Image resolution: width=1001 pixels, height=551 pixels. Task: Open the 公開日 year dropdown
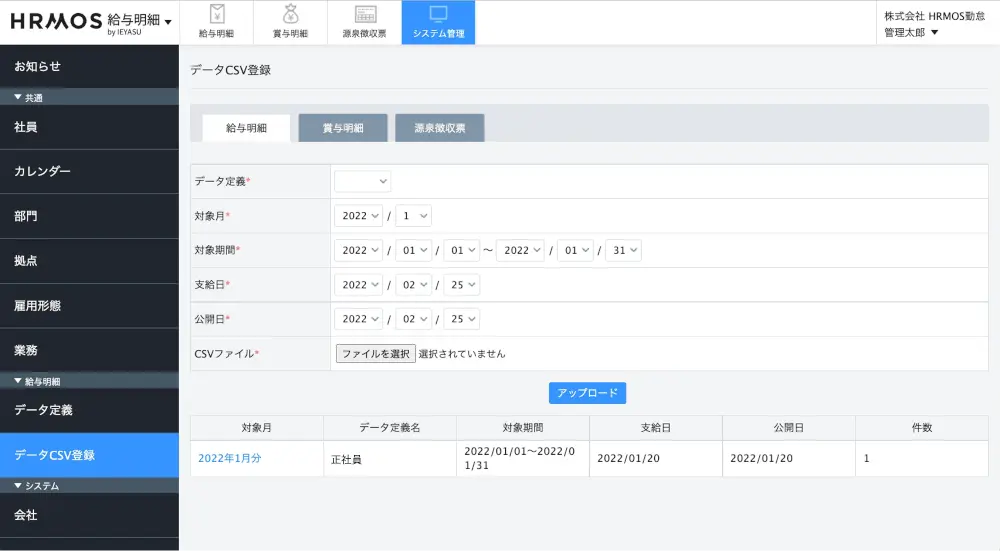[358, 319]
